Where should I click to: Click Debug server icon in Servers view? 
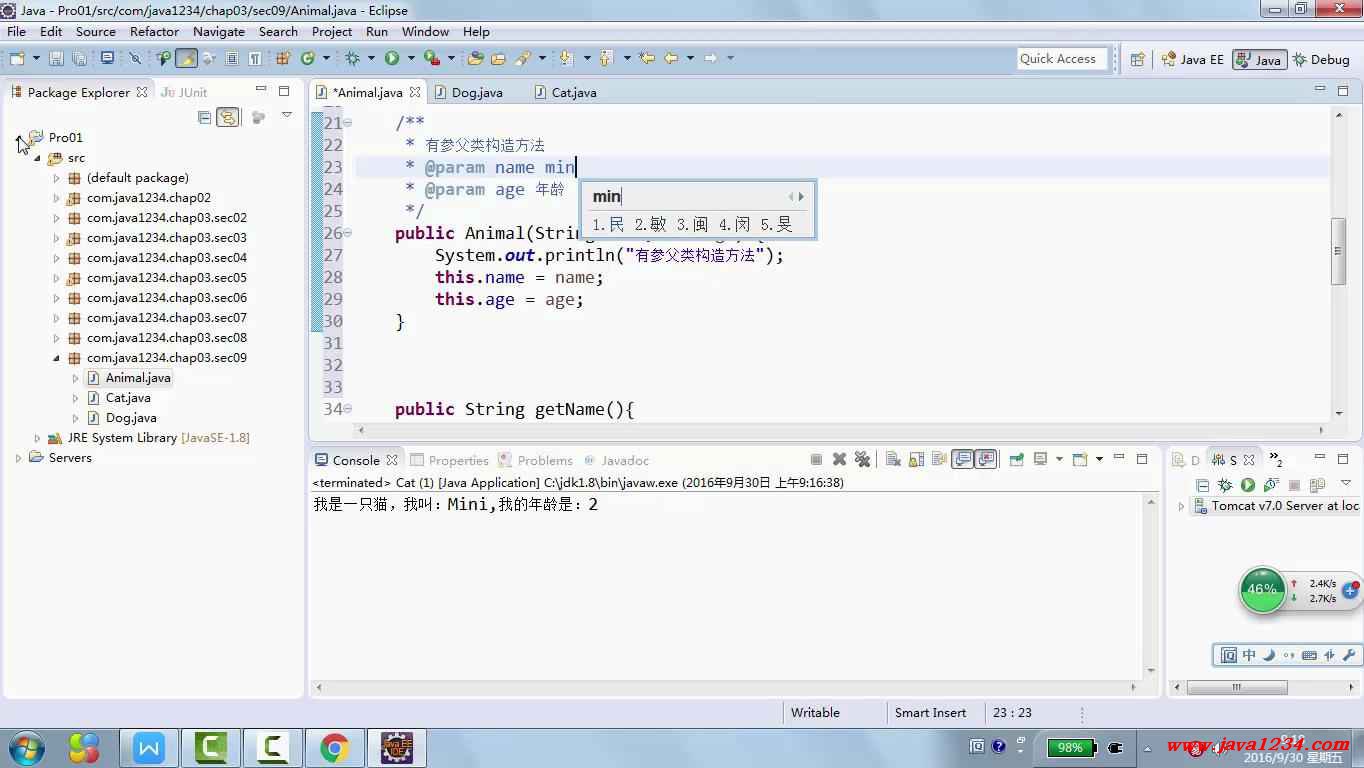click(1225, 485)
